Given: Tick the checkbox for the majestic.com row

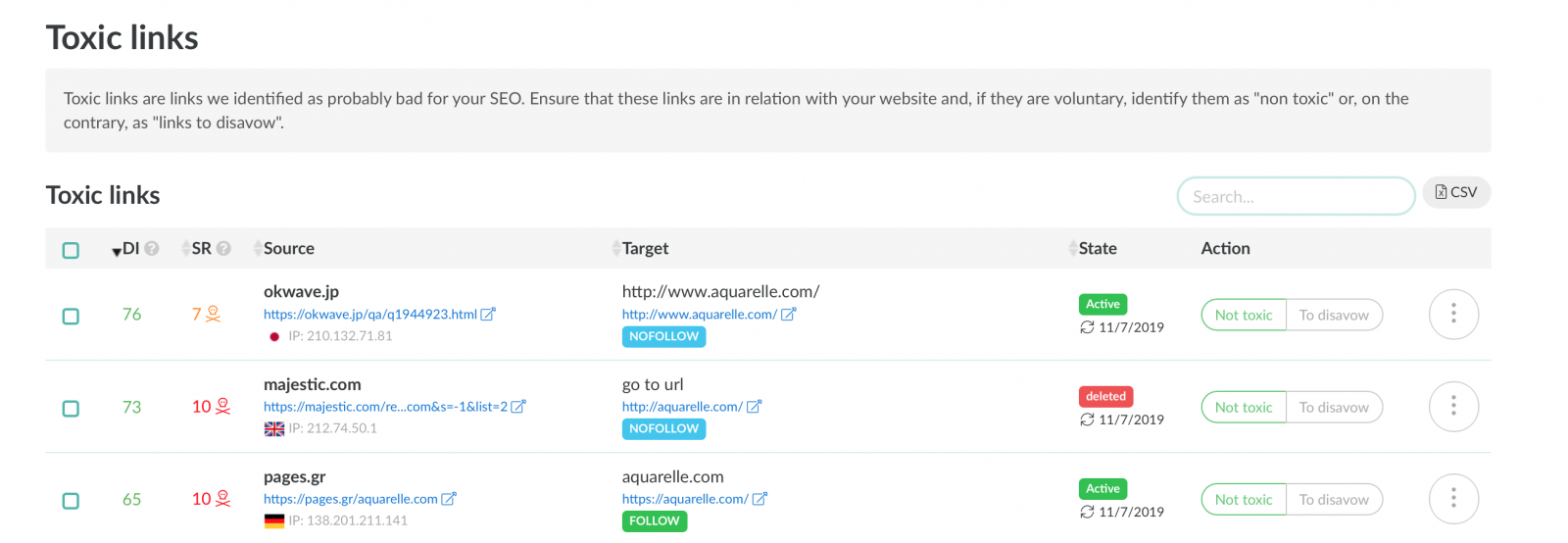Looking at the screenshot, I should [x=71, y=409].
